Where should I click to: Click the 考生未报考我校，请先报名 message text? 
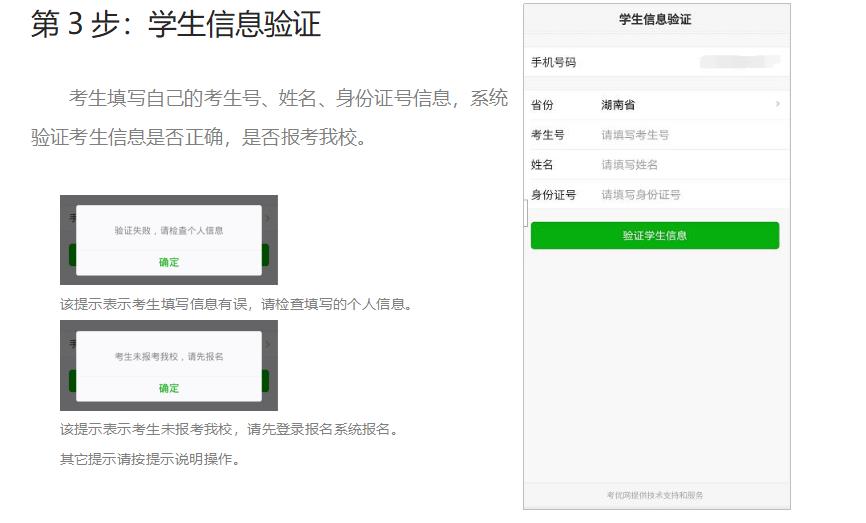[169, 356]
